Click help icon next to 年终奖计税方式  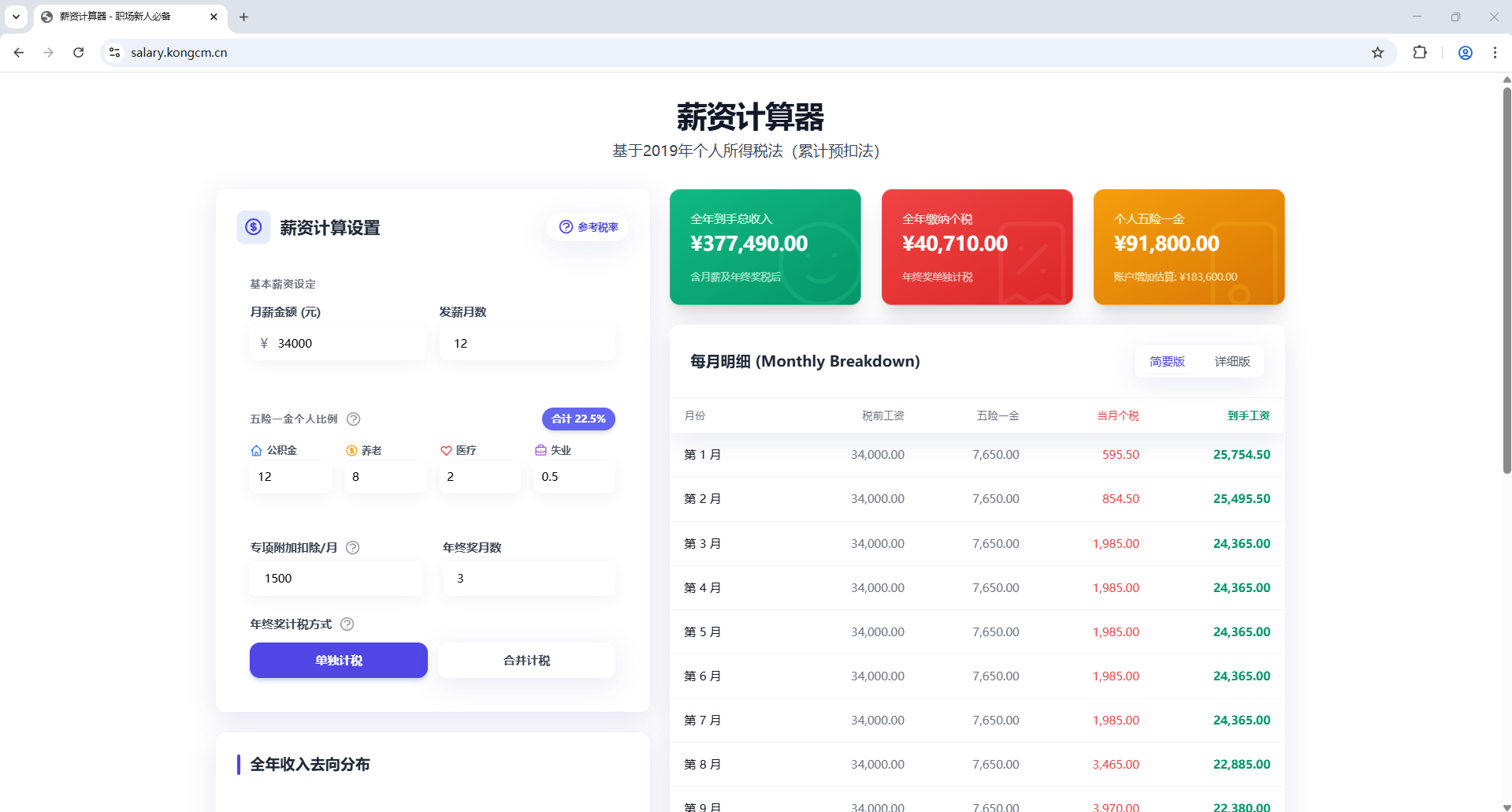pos(347,624)
